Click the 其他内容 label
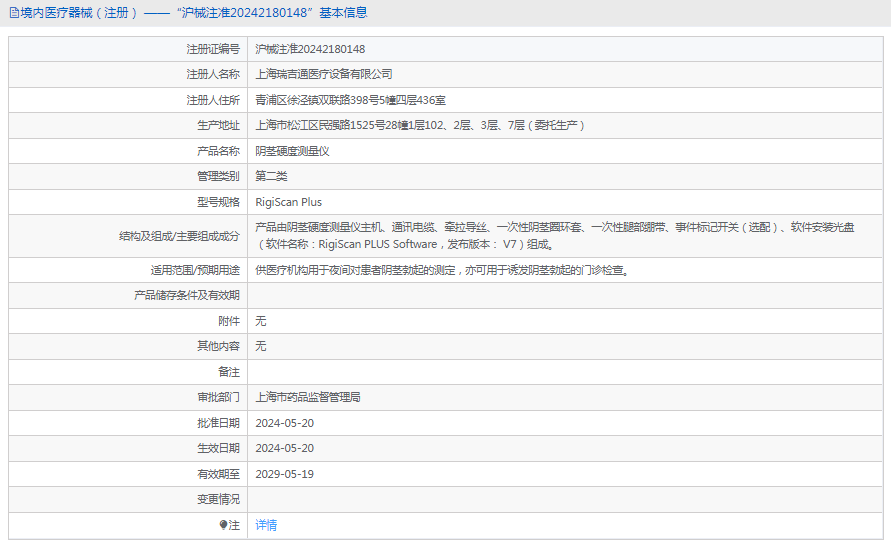The image size is (891, 544). pyautogui.click(x=219, y=346)
